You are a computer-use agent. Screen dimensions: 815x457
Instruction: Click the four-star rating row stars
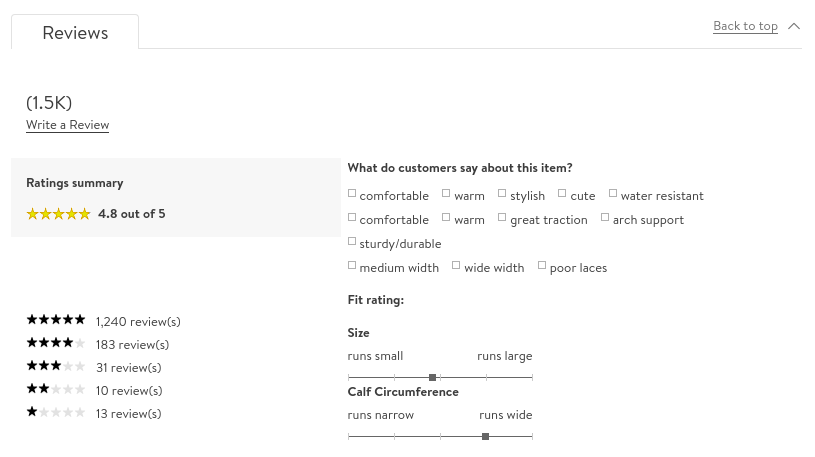56,343
